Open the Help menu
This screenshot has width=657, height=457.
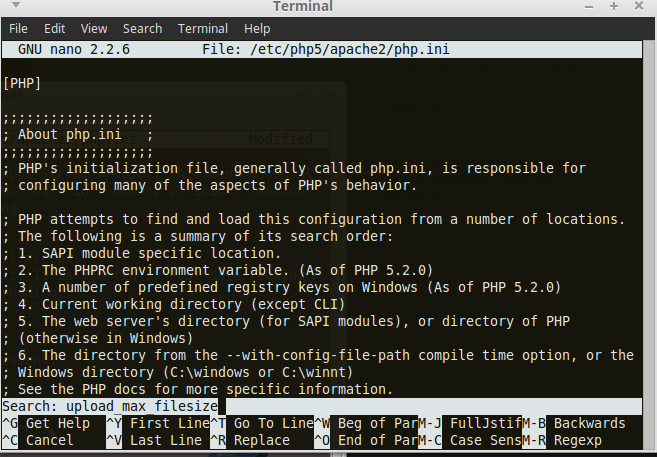pyautogui.click(x=257, y=28)
